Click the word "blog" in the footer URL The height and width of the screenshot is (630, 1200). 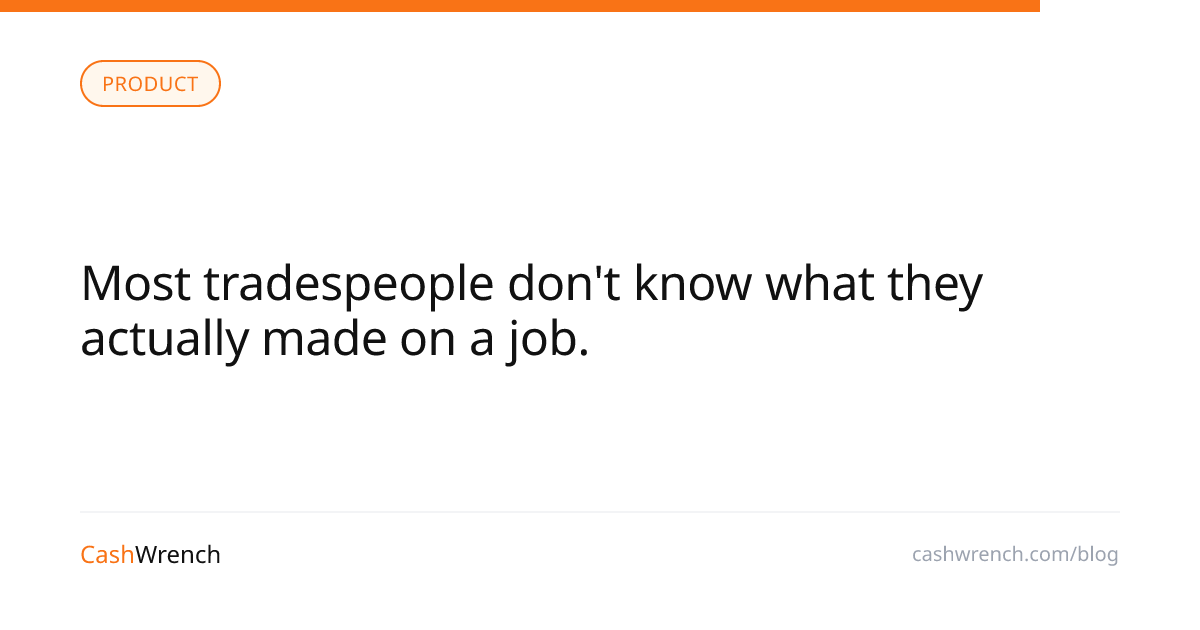pos(1098,554)
